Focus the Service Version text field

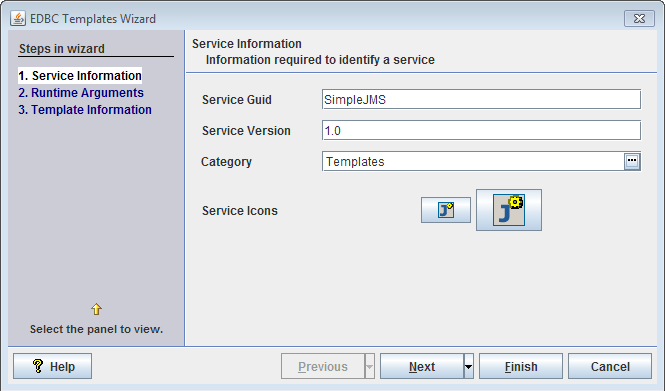click(481, 130)
